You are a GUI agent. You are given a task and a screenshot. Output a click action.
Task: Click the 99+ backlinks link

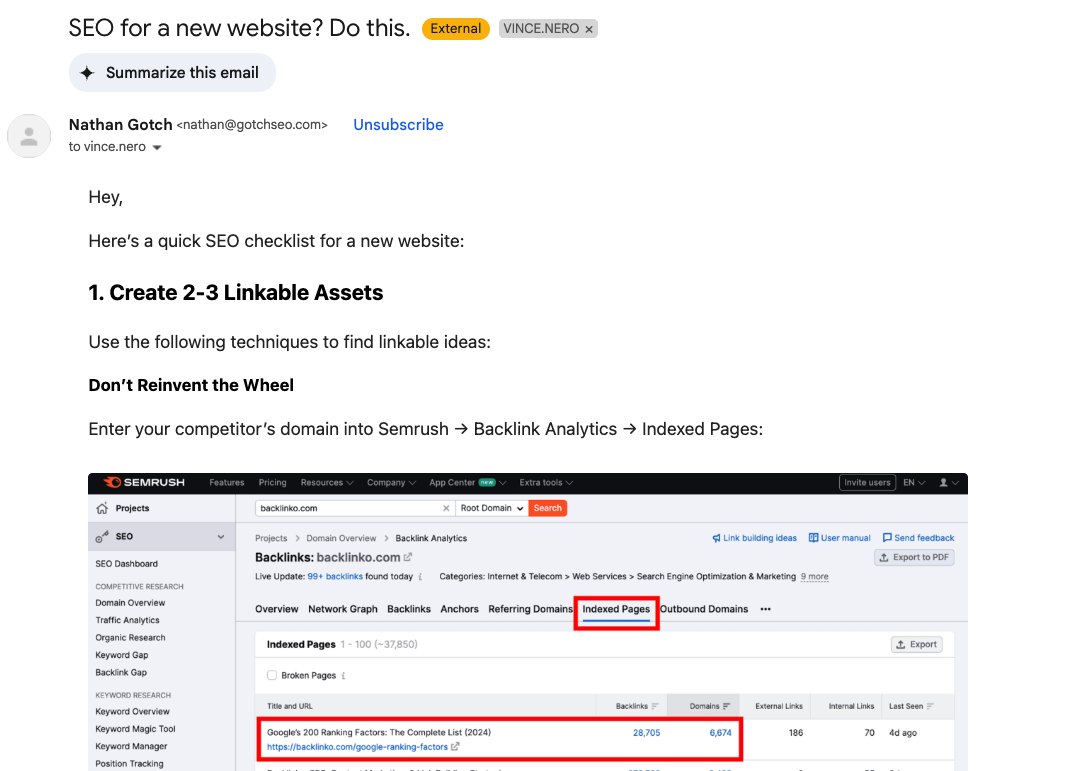335,576
